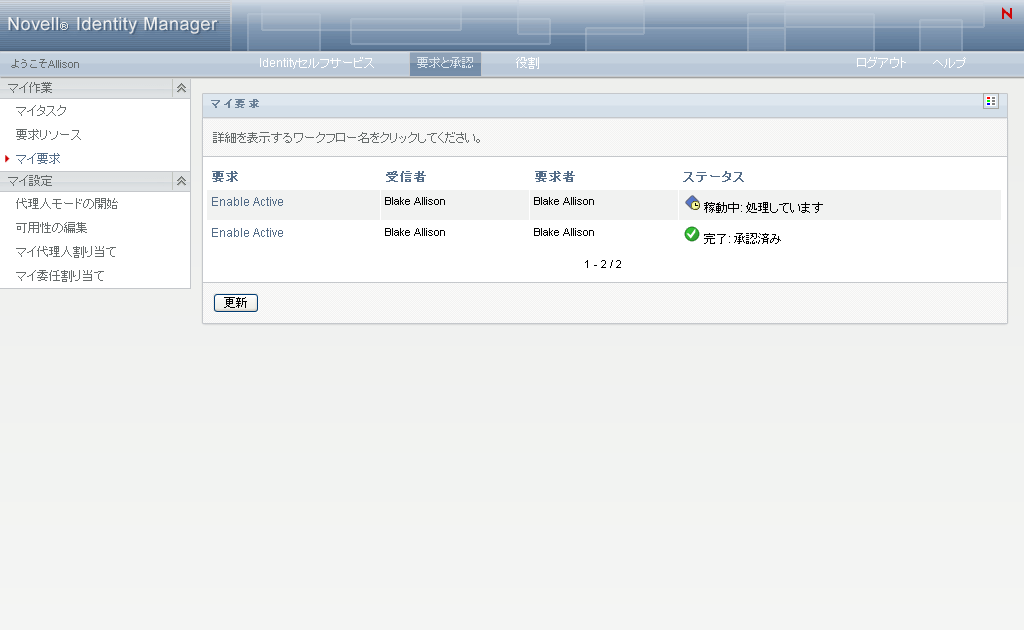The width and height of the screenshot is (1024, 630).
Task: Open the マイ要求 panel display options icon
Action: click(991, 101)
